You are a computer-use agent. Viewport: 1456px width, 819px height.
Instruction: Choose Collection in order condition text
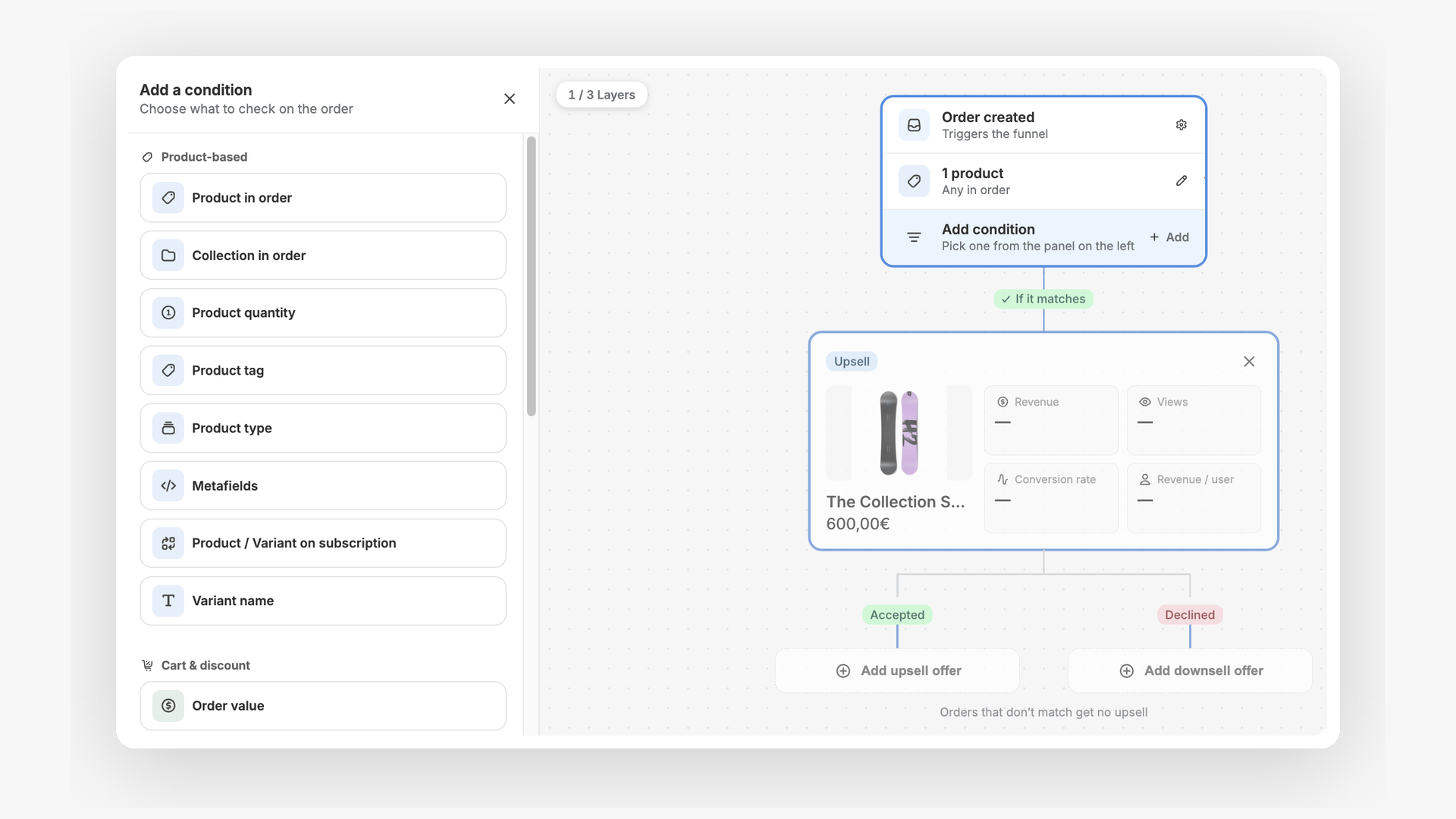[249, 256]
